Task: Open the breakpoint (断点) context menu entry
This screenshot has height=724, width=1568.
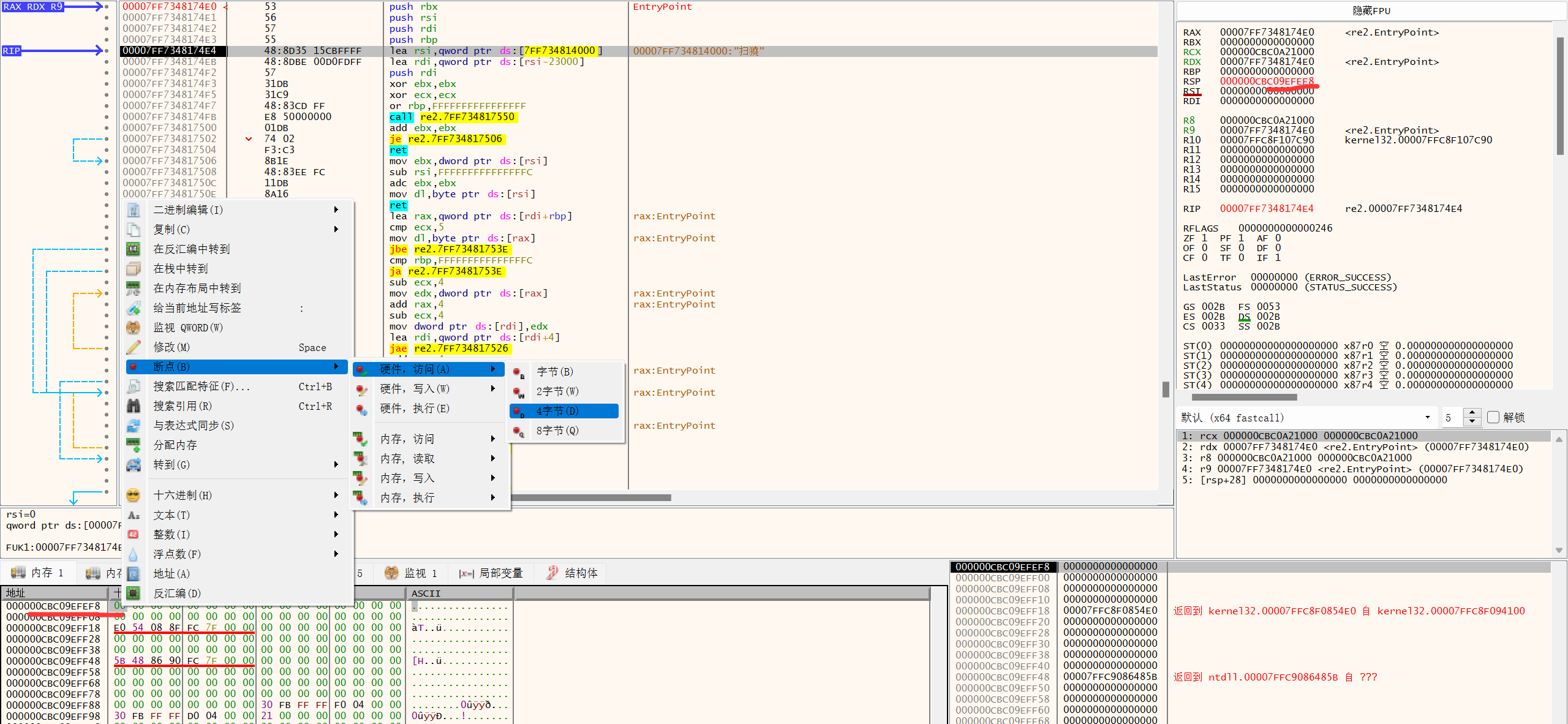Action: [236, 367]
